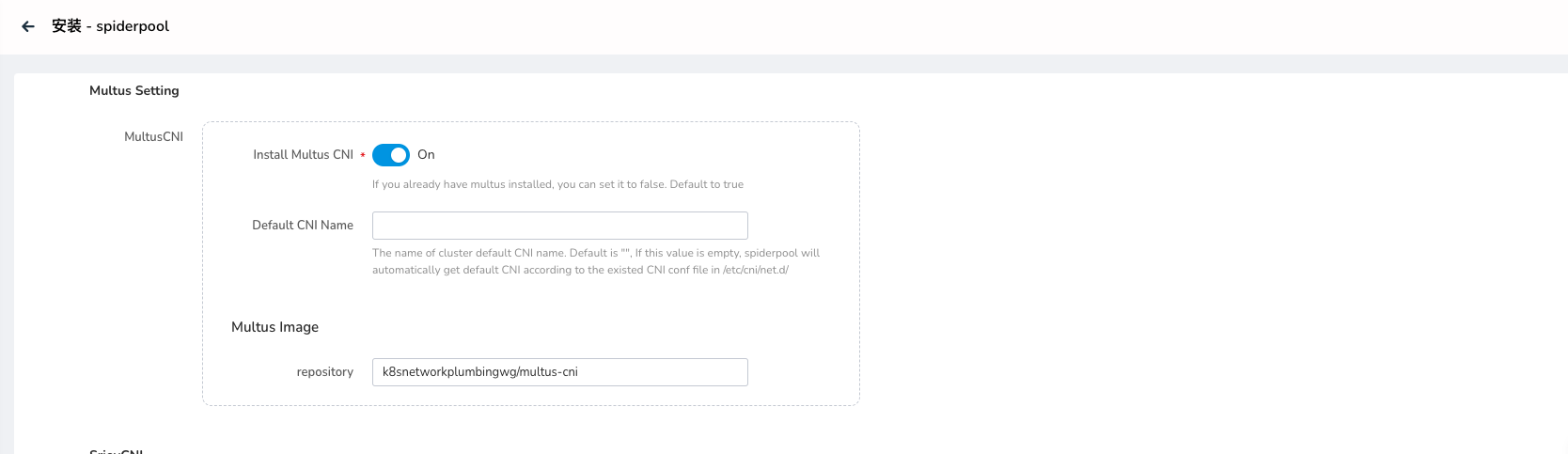Click the repository field label
1568x454 pixels.
pyautogui.click(x=324, y=372)
